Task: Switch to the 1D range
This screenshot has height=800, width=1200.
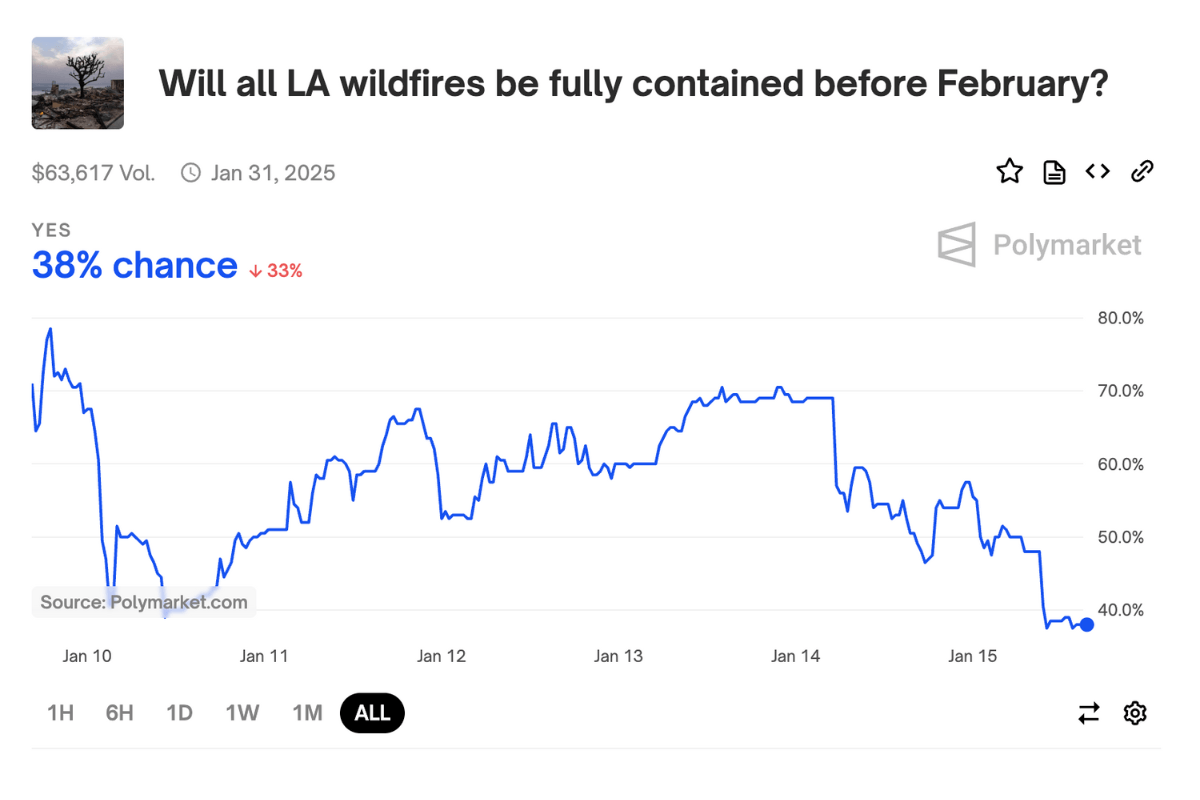Action: (x=179, y=713)
